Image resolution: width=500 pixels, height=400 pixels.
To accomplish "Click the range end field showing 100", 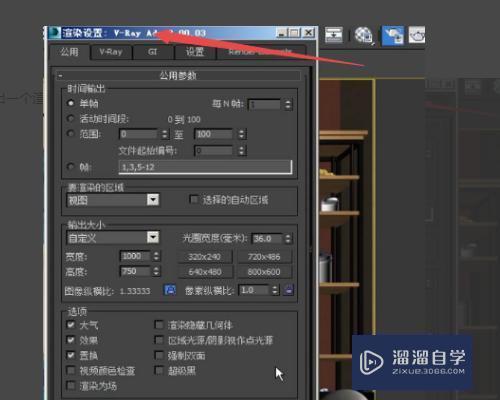I will click(214, 134).
